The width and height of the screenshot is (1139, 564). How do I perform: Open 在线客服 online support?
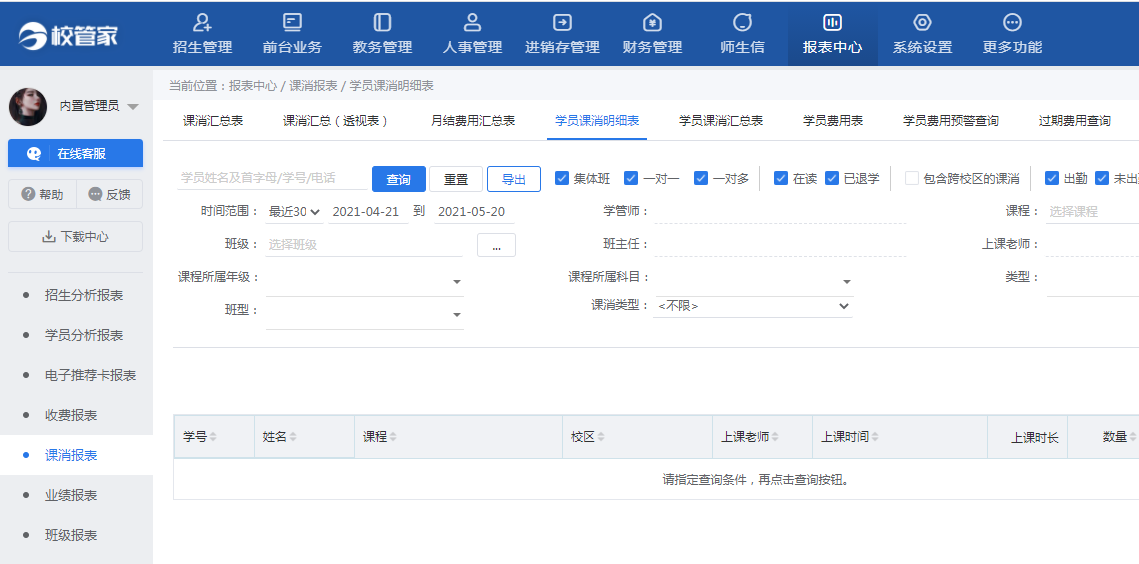76,153
